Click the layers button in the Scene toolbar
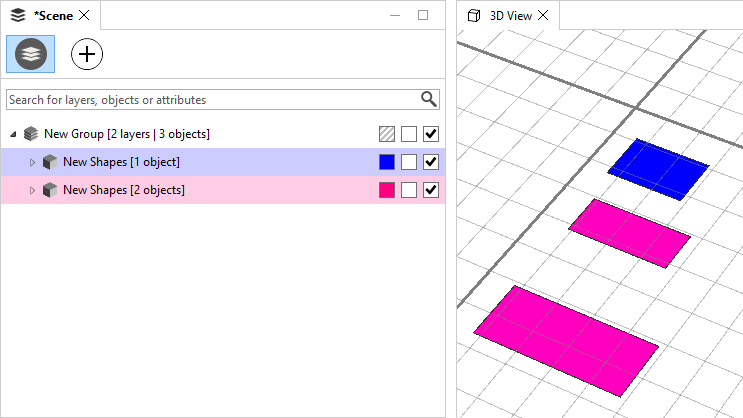The height and width of the screenshot is (418, 743). (30, 54)
